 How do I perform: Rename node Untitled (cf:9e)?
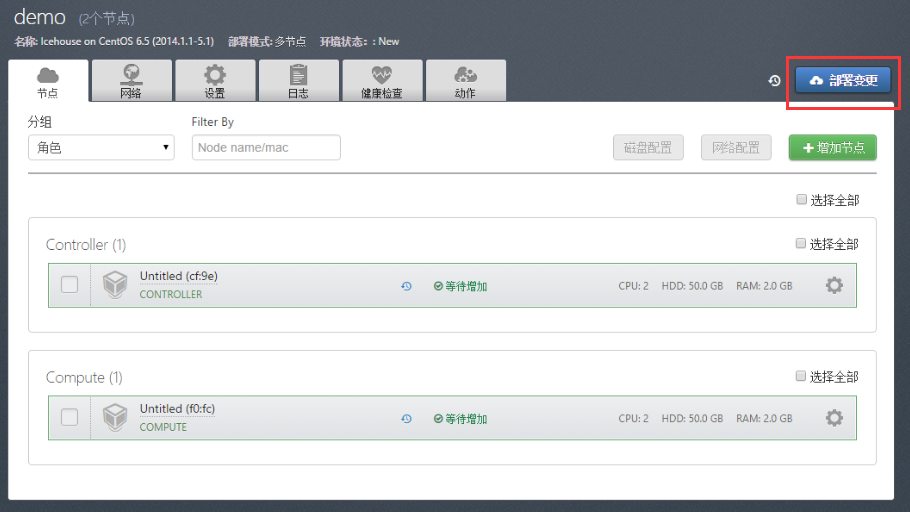pyautogui.click(x=179, y=276)
